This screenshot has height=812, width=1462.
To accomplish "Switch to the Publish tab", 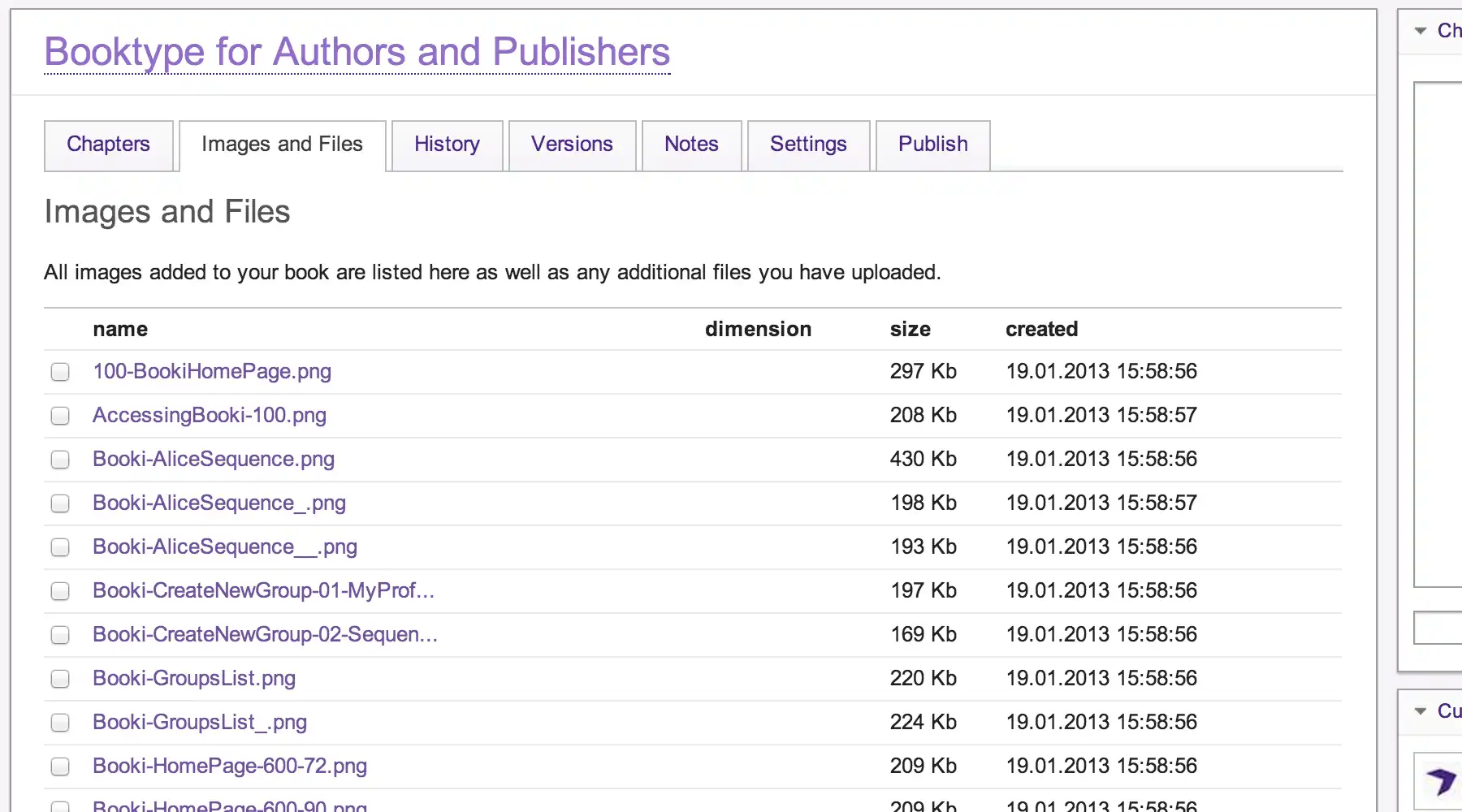I will (x=932, y=145).
